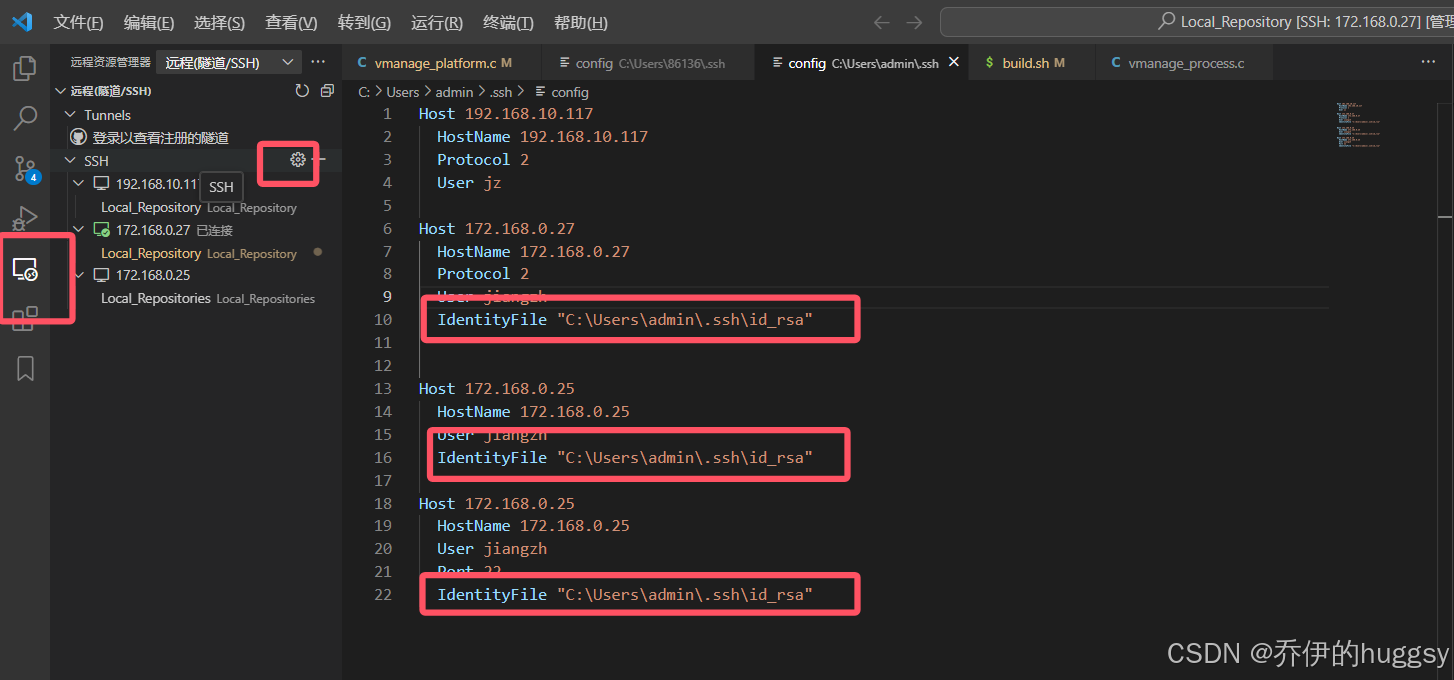Screen dimensions: 1454x680
Task: Open the 编辑(E) menu
Action: click(x=149, y=22)
